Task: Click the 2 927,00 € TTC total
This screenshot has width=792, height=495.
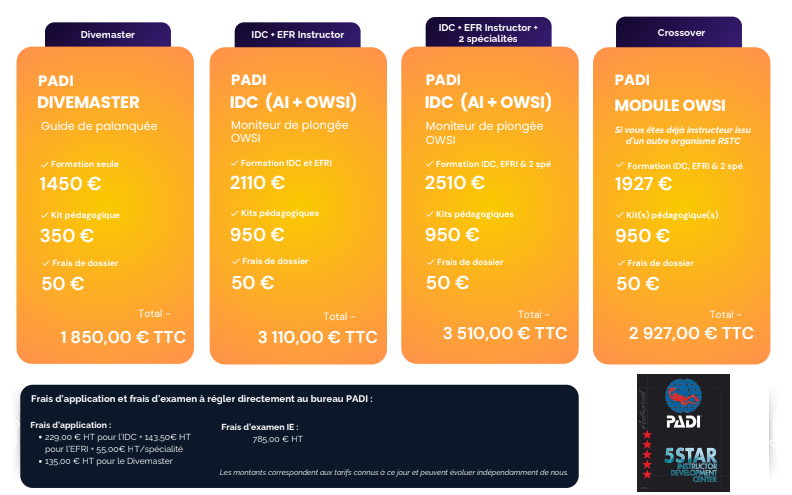Action: coord(691,333)
